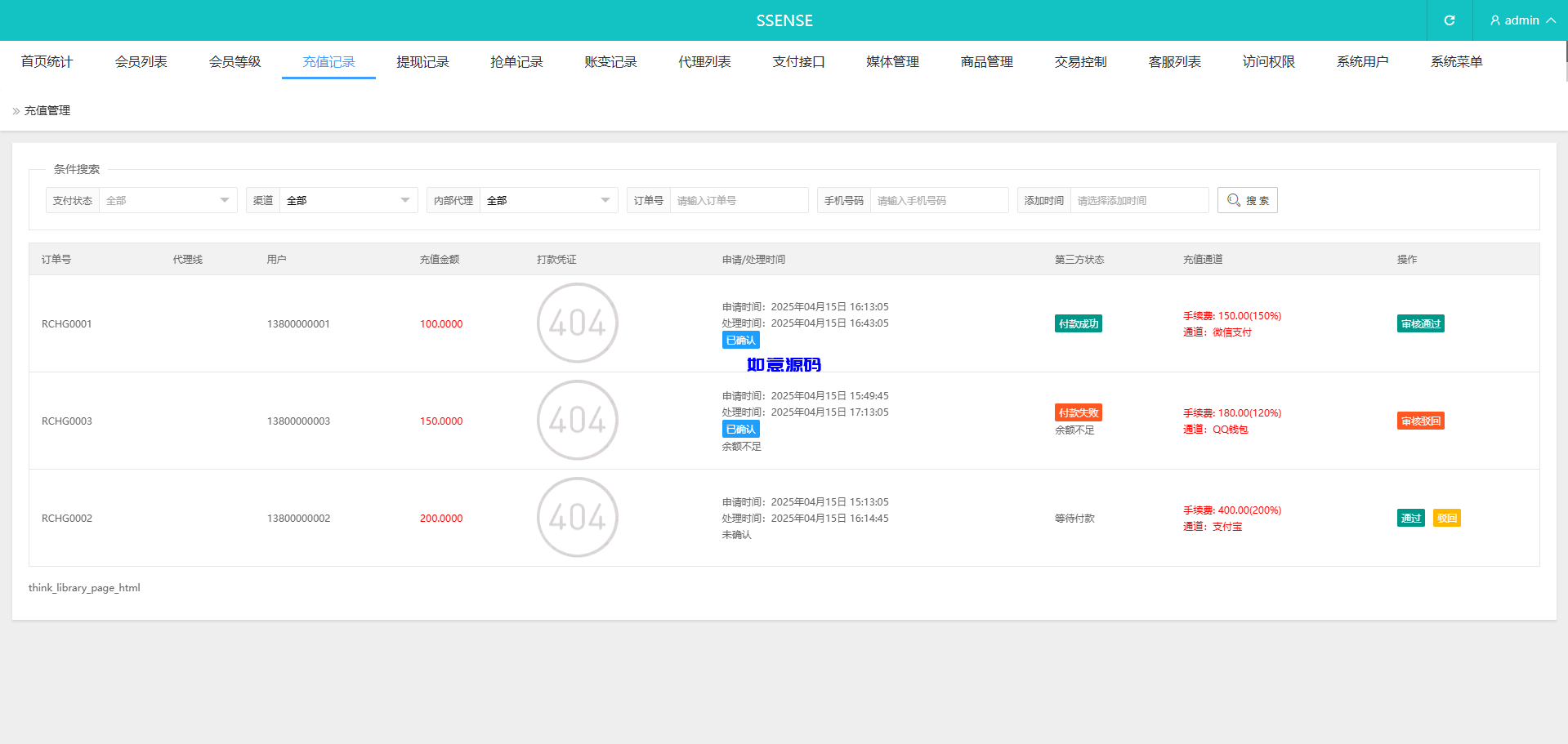This screenshot has width=1568, height=744.
Task: Click order number RCHG0003
Action: (x=67, y=421)
